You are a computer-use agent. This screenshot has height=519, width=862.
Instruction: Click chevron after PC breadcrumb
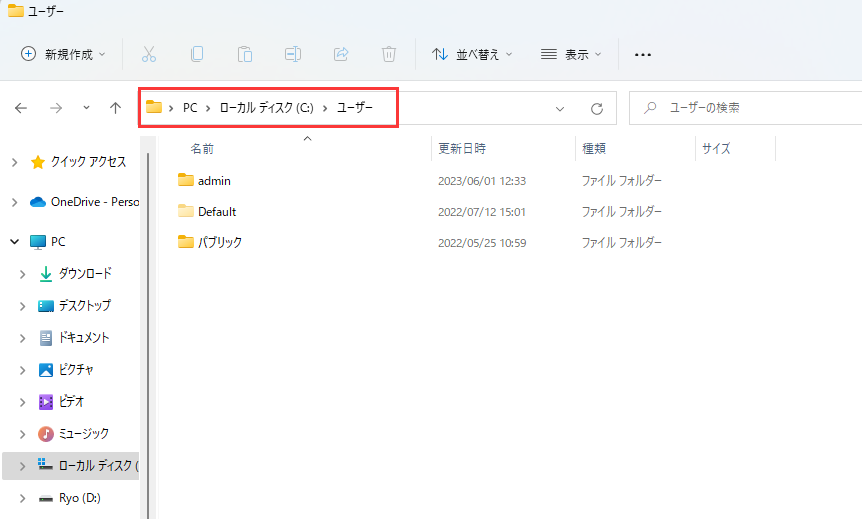click(x=208, y=108)
